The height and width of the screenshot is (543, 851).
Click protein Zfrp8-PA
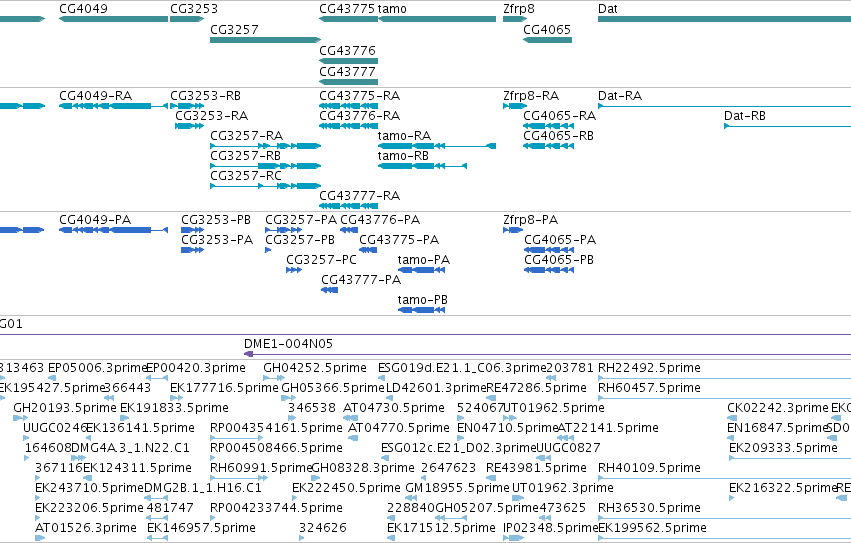(513, 230)
